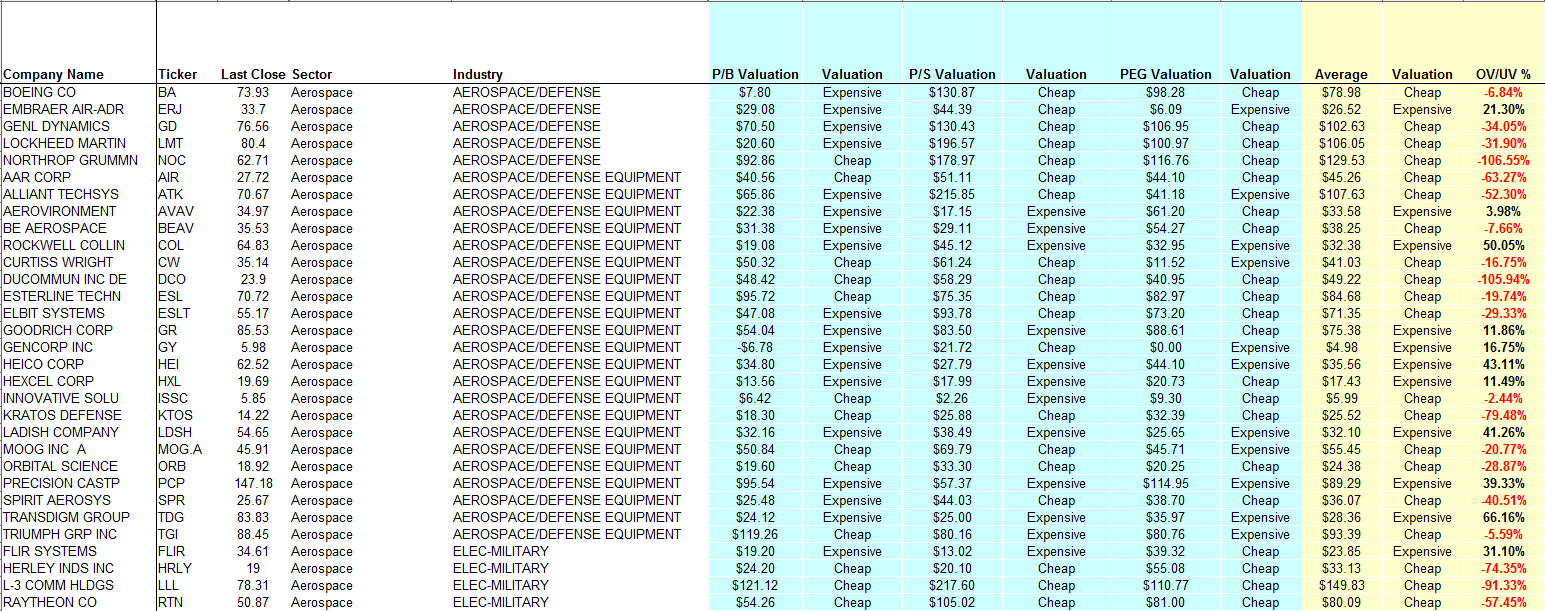Select P/S value $215.85
The width and height of the screenshot is (1545, 611).
click(x=952, y=194)
